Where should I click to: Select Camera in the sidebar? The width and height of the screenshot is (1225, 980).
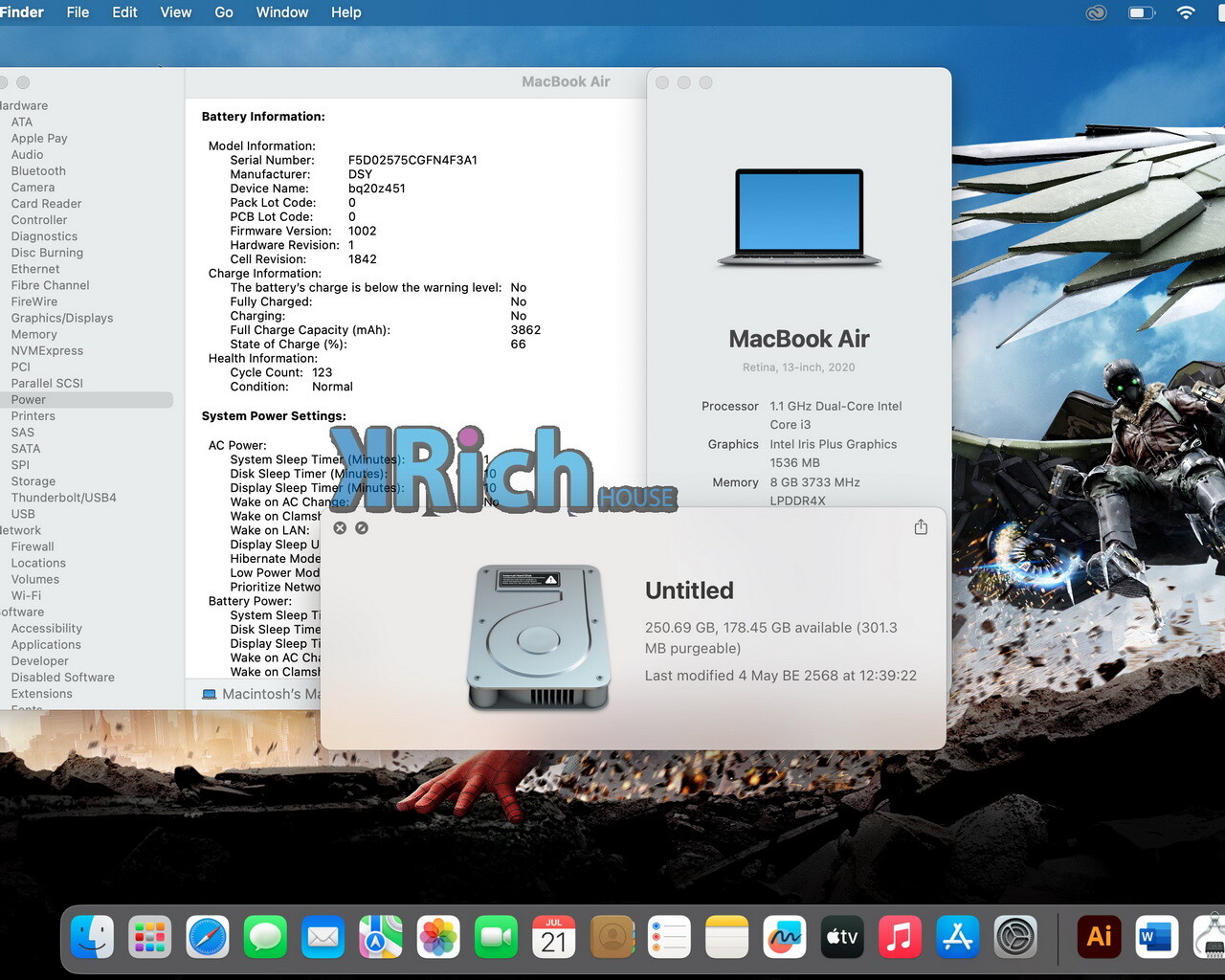click(x=33, y=188)
